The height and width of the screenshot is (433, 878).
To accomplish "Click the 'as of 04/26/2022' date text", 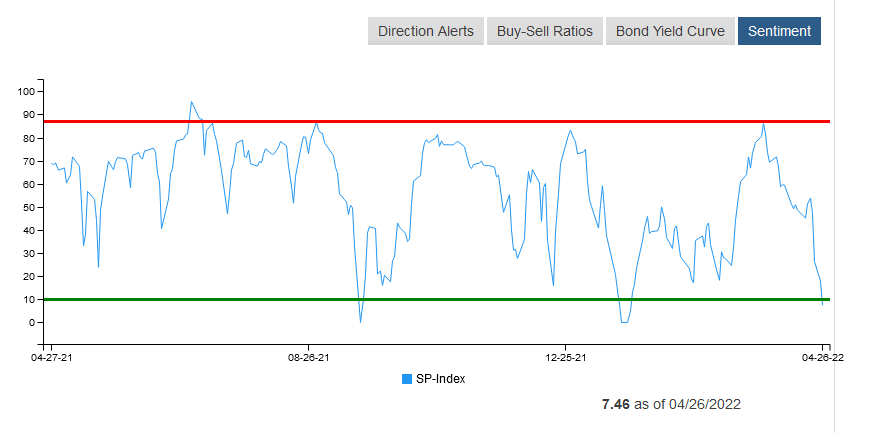I will [688, 404].
